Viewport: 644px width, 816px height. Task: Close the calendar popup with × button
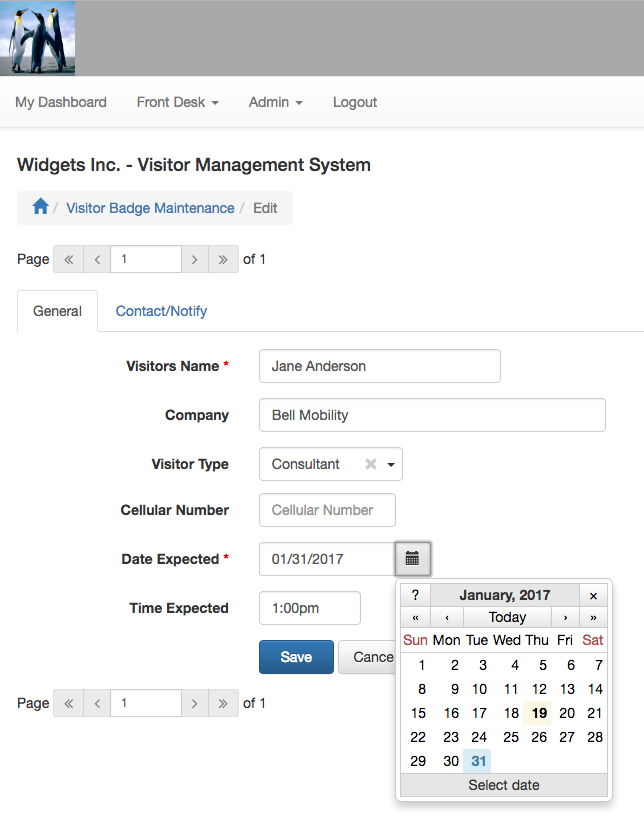click(x=593, y=595)
